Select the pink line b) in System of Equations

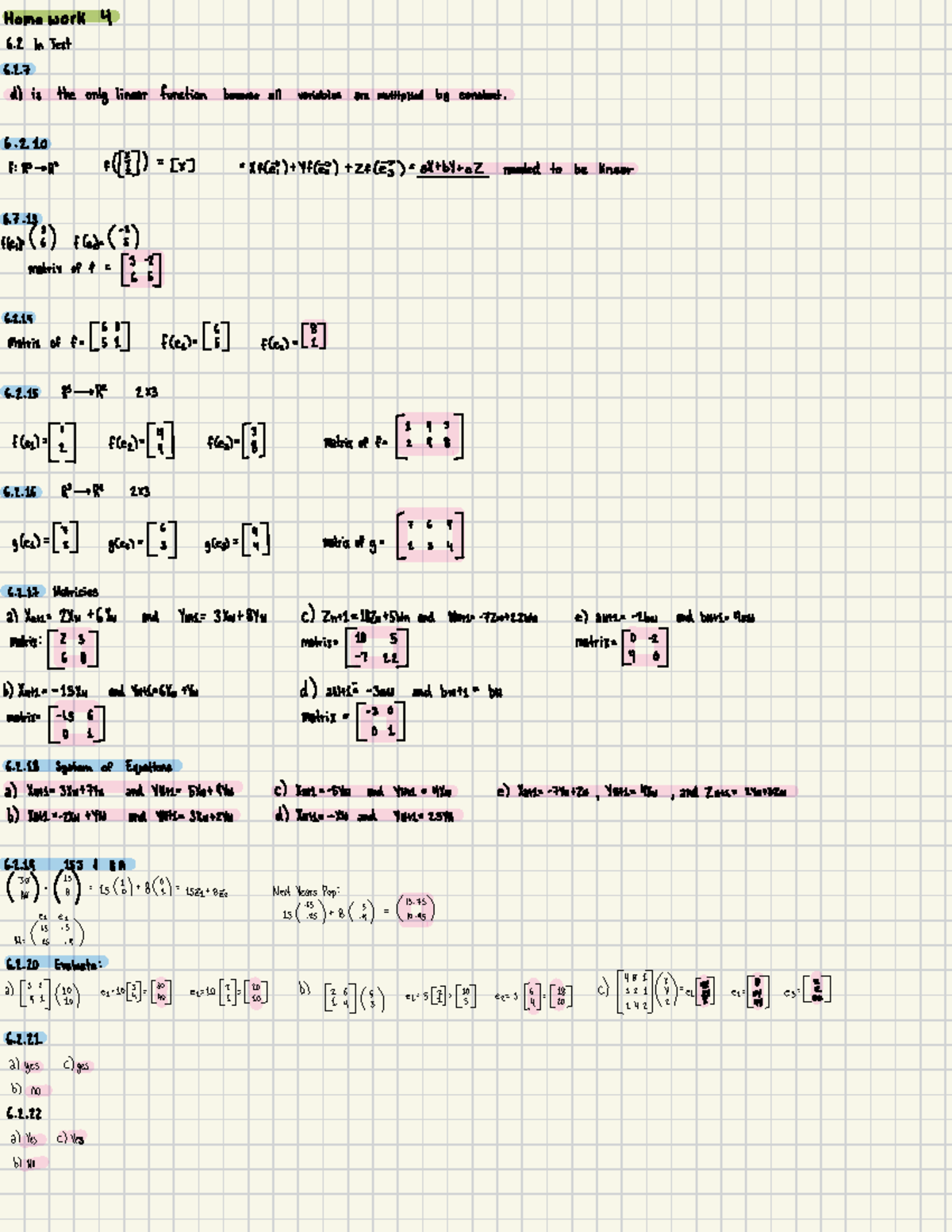click(121, 815)
